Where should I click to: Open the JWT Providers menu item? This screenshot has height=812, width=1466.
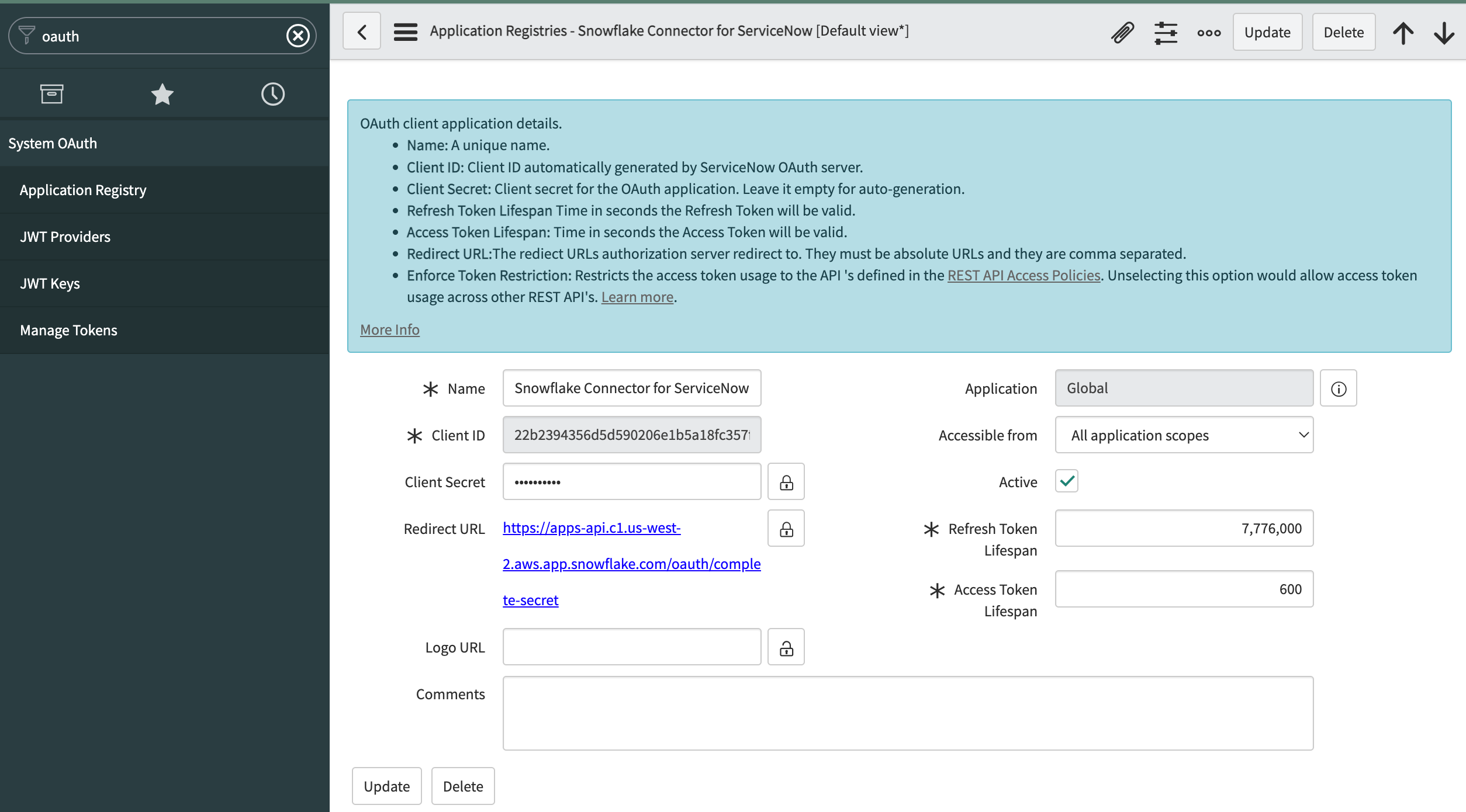coord(65,236)
